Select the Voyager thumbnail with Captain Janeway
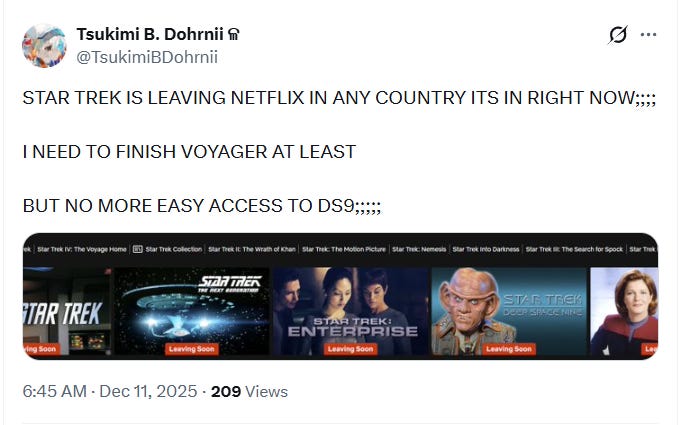 (624, 311)
